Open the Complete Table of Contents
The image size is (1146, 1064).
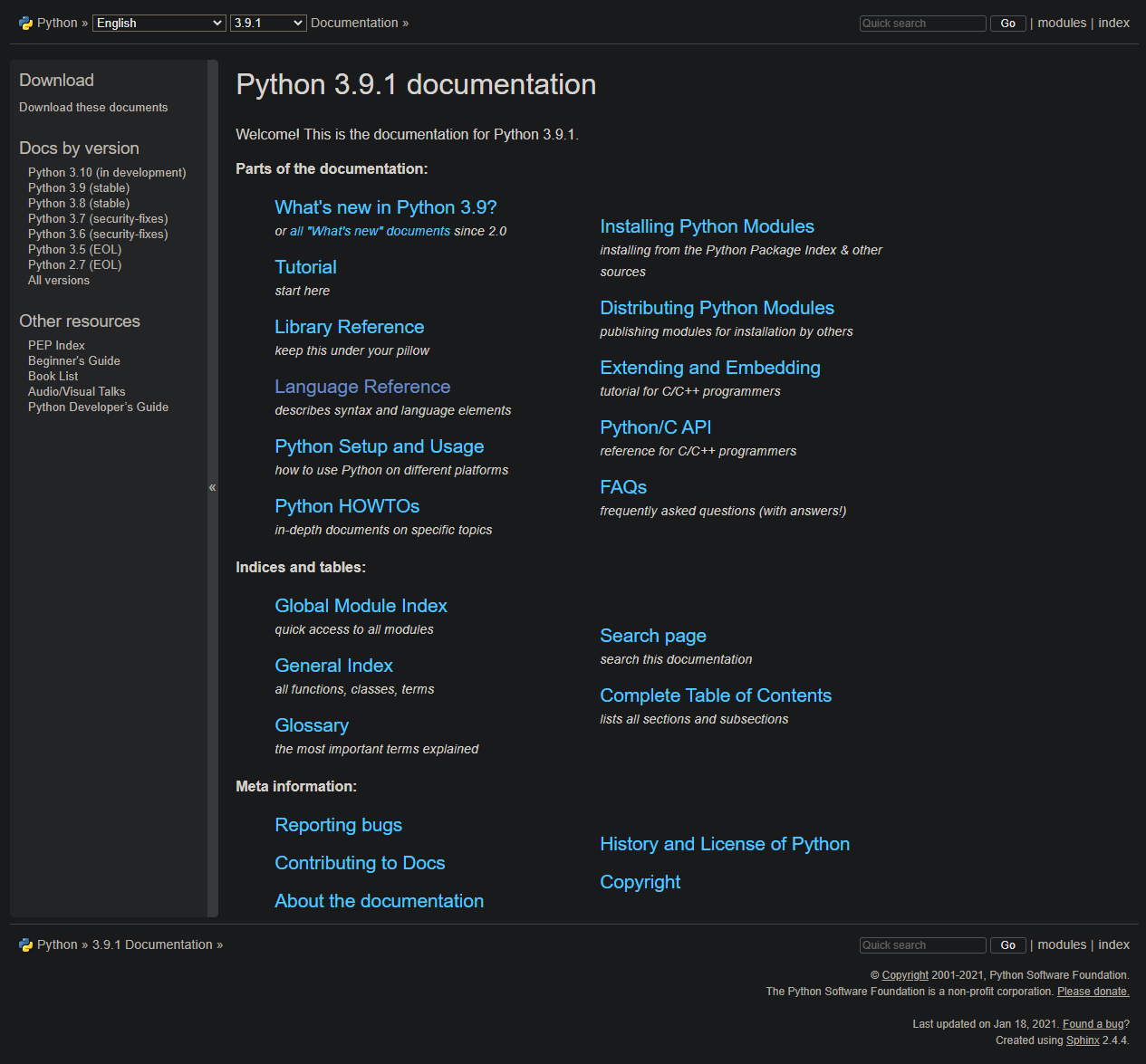click(x=715, y=695)
